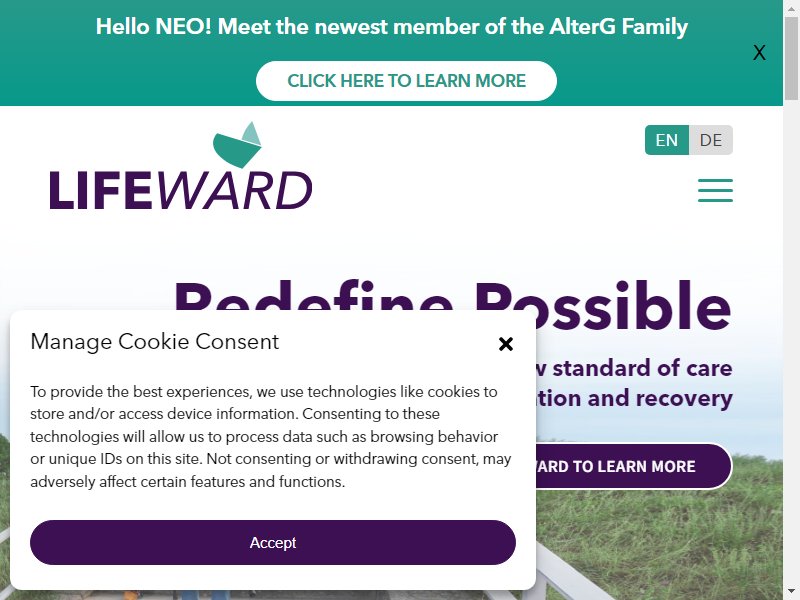Select the EN language option
This screenshot has height=600, width=800.
[667, 140]
